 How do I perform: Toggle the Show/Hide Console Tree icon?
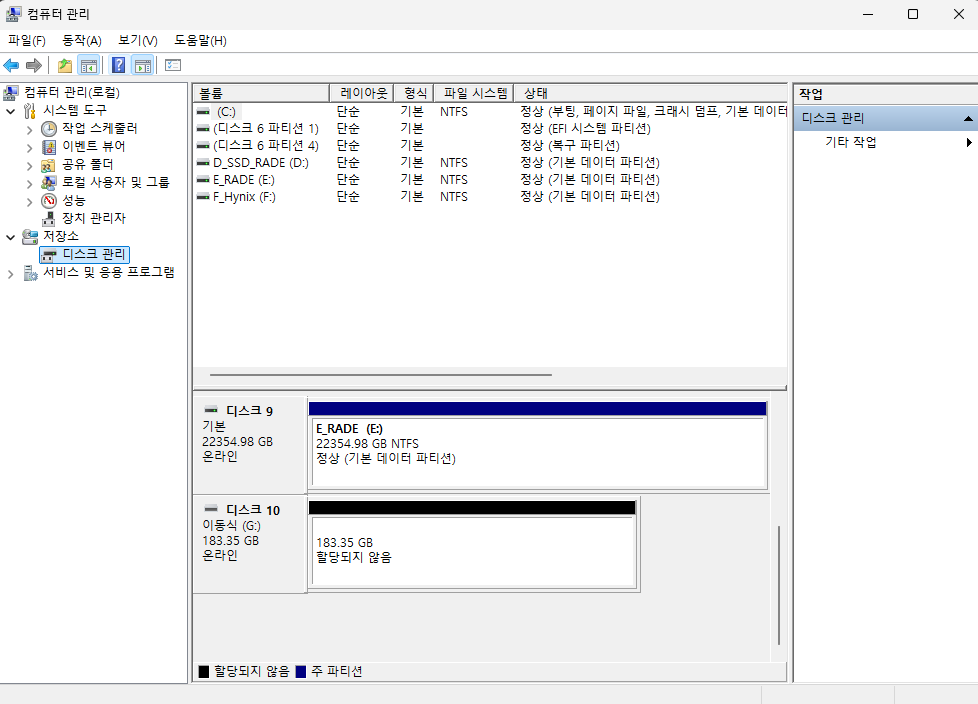pyautogui.click(x=89, y=65)
